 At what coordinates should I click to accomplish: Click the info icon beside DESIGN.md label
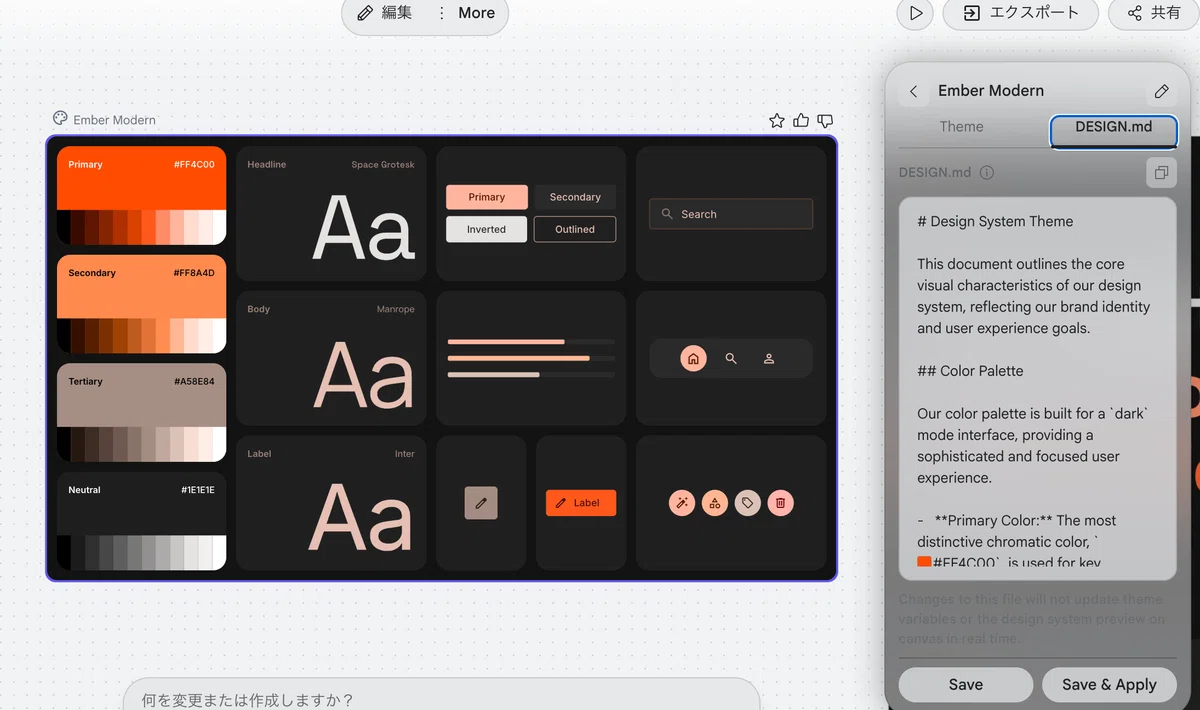click(x=987, y=172)
